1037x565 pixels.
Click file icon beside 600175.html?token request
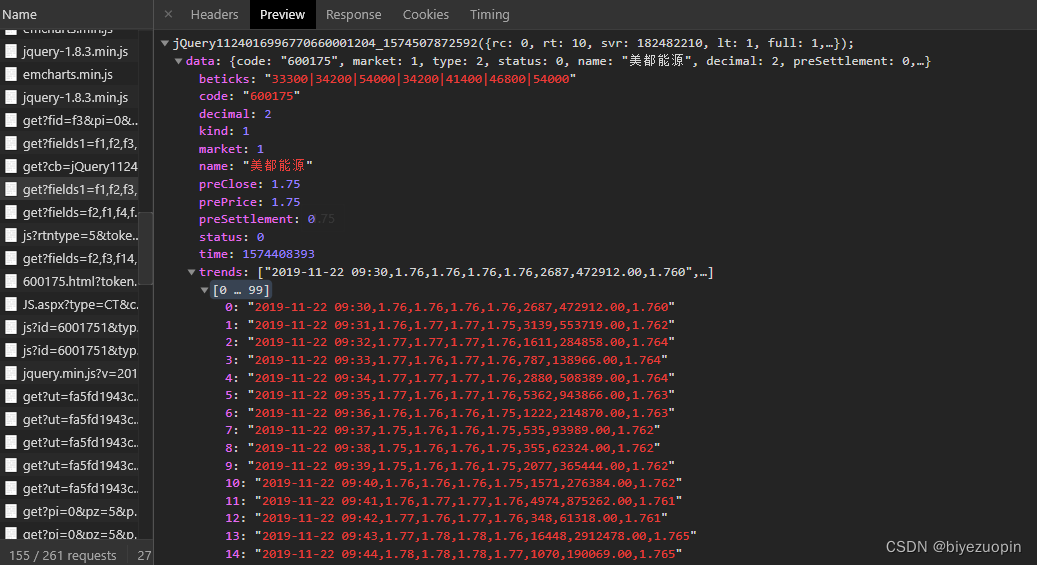click(x=11, y=281)
